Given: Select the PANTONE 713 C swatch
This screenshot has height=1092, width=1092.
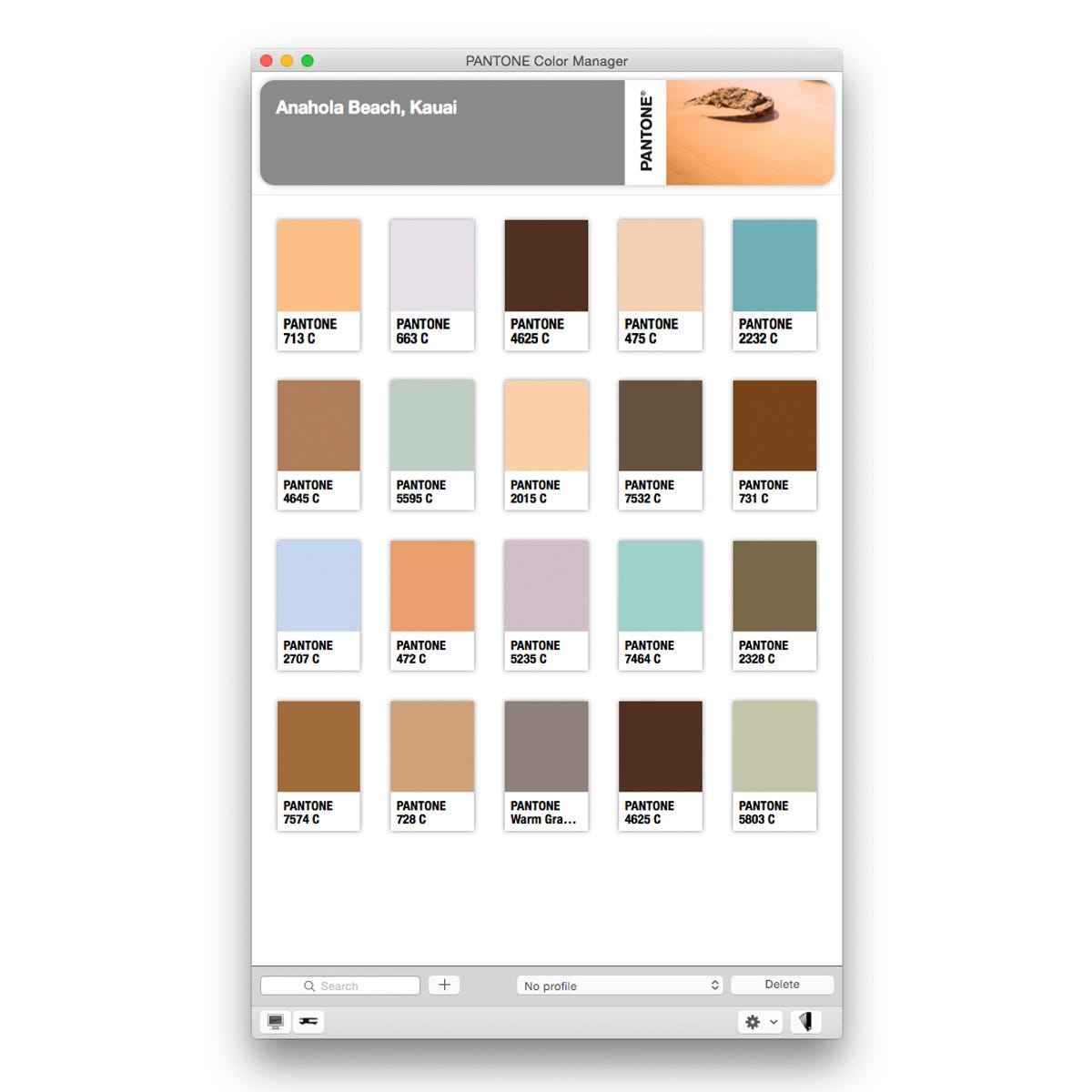Looking at the screenshot, I should pyautogui.click(x=318, y=285).
